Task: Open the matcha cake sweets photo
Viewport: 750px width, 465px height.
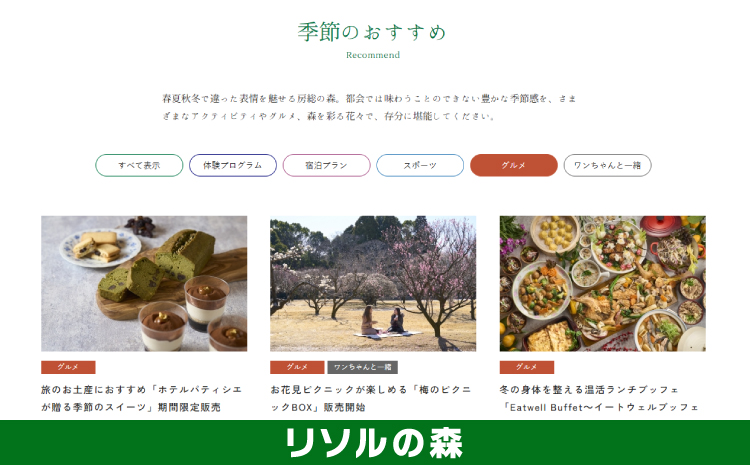Action: pyautogui.click(x=144, y=284)
